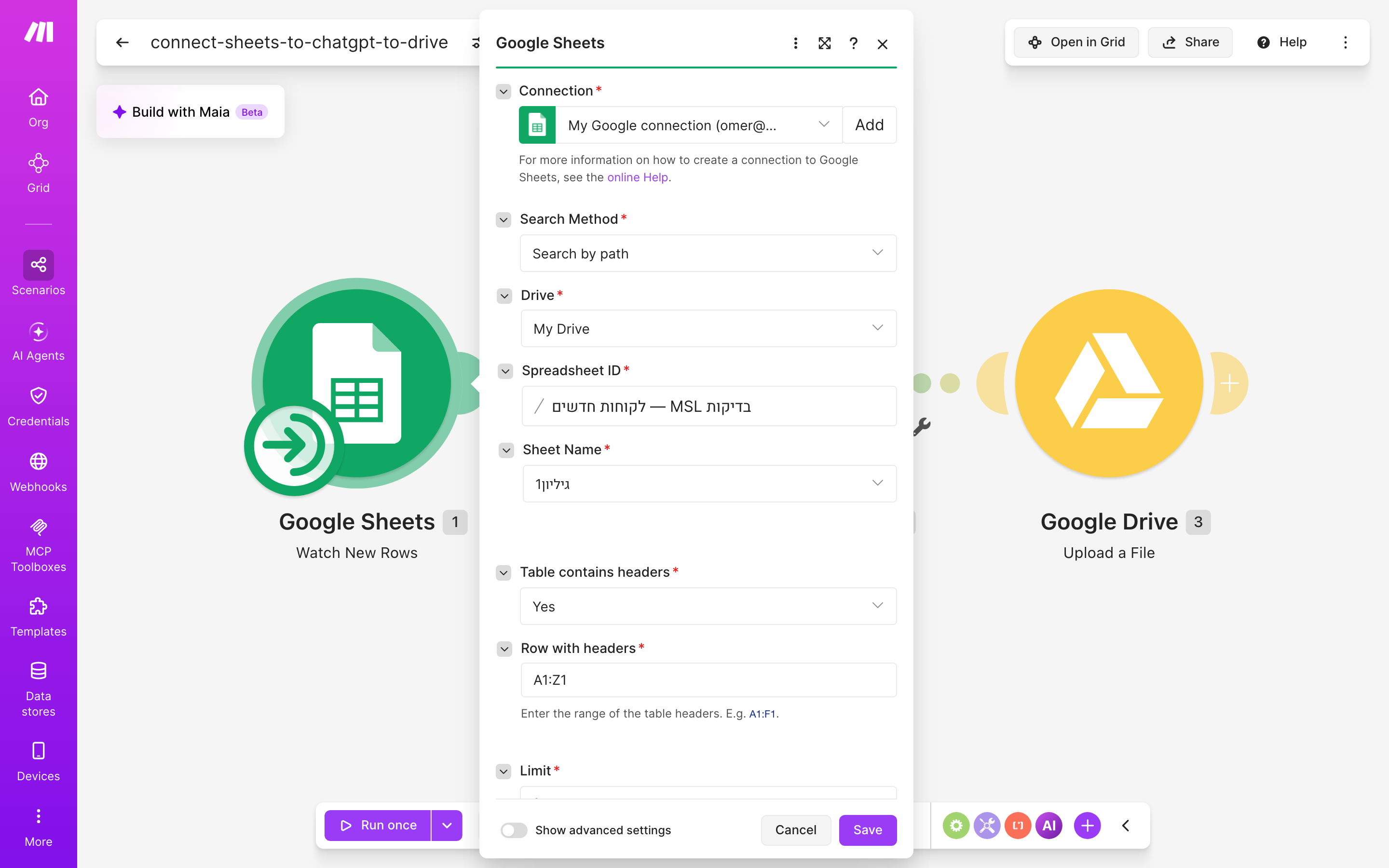Image resolution: width=1389 pixels, height=868 pixels.
Task: Follow the online Help link
Action: 637,177
